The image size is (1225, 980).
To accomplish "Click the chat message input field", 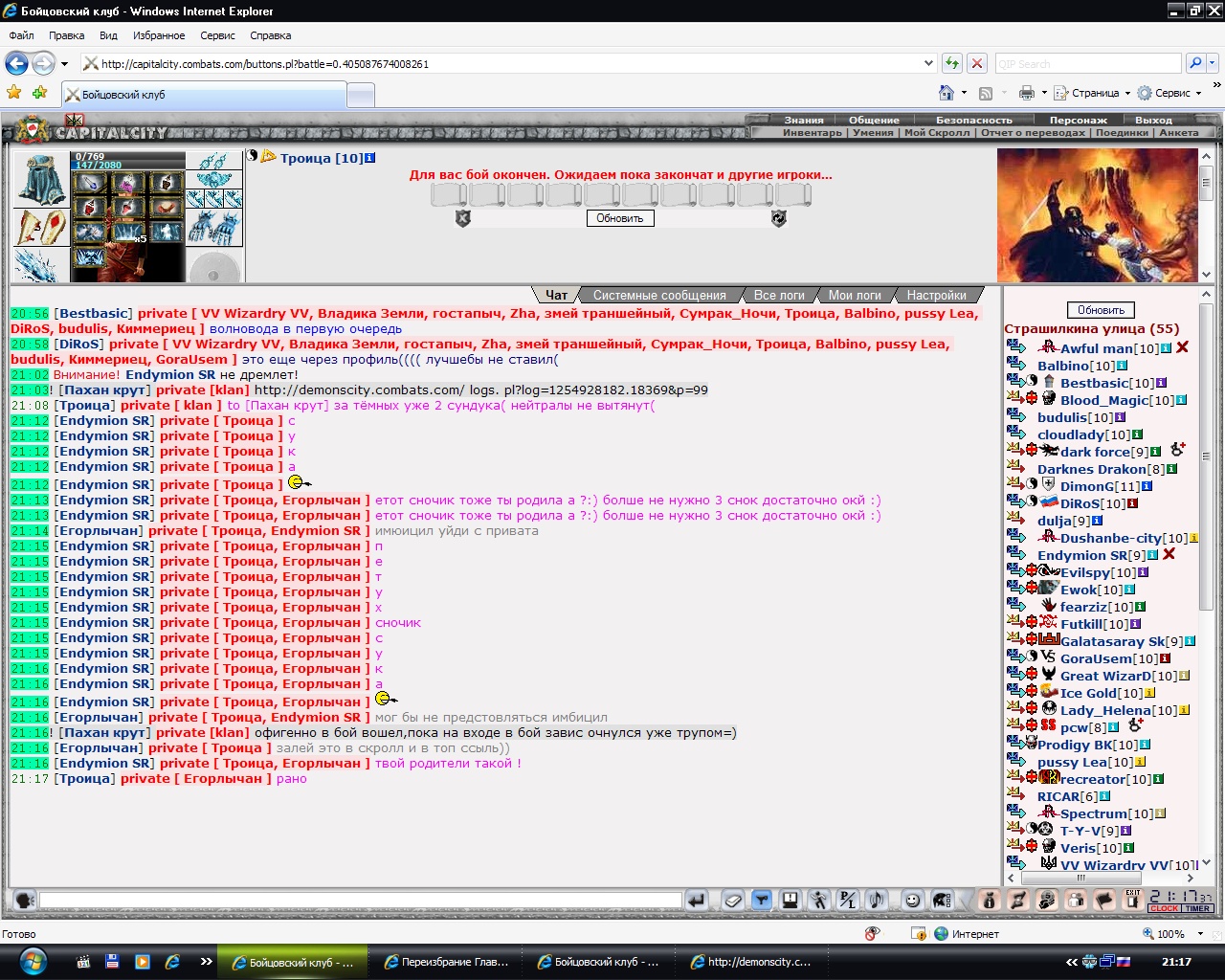I will tap(361, 900).
